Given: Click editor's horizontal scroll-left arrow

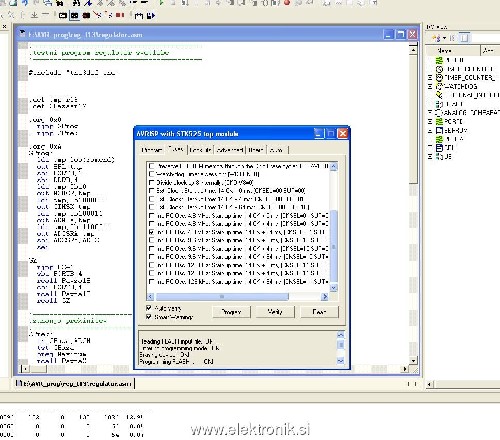Looking at the screenshot, I should pyautogui.click(x=25, y=369).
